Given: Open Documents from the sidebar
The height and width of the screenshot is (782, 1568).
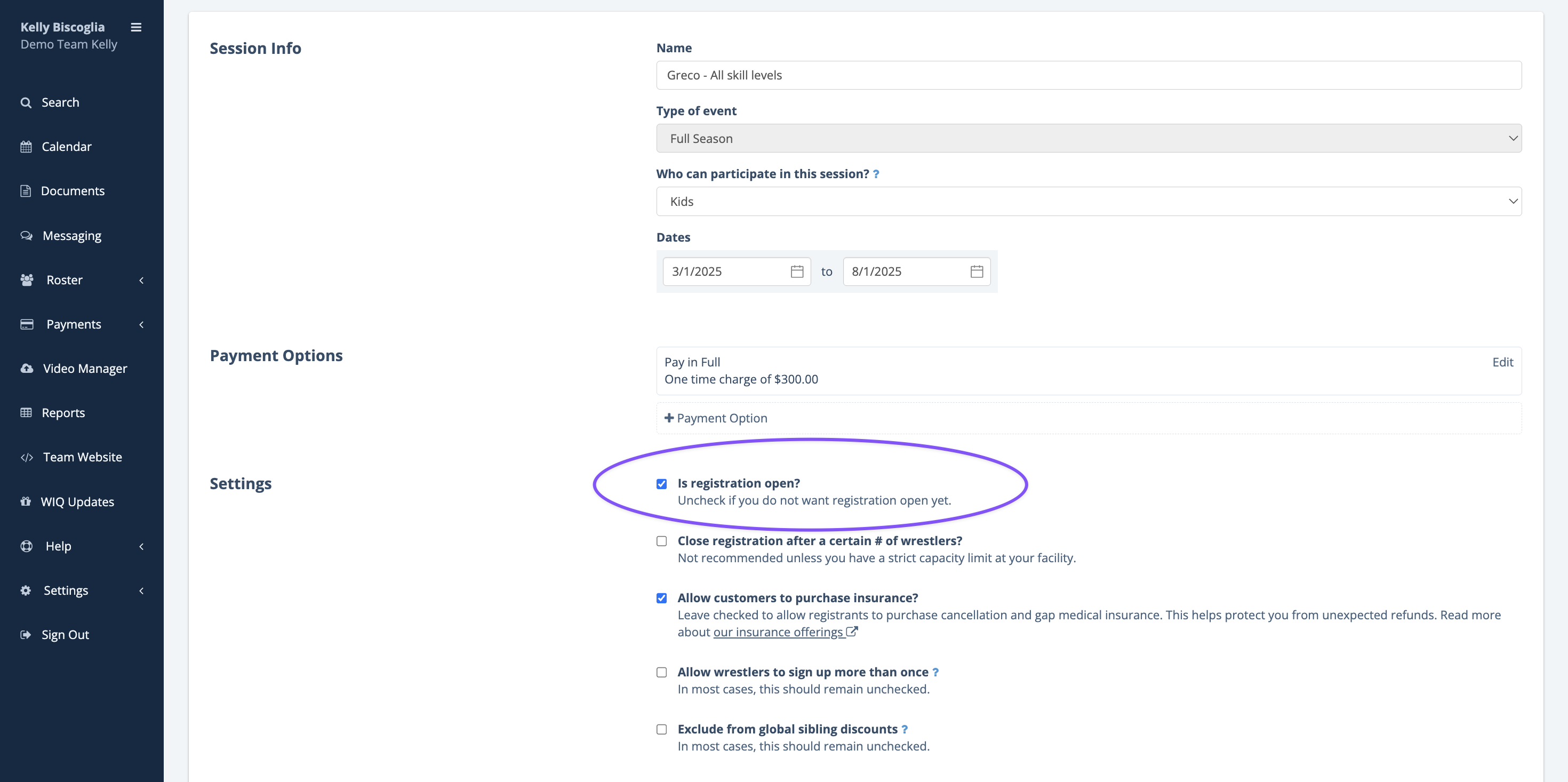Looking at the screenshot, I should click(x=73, y=191).
